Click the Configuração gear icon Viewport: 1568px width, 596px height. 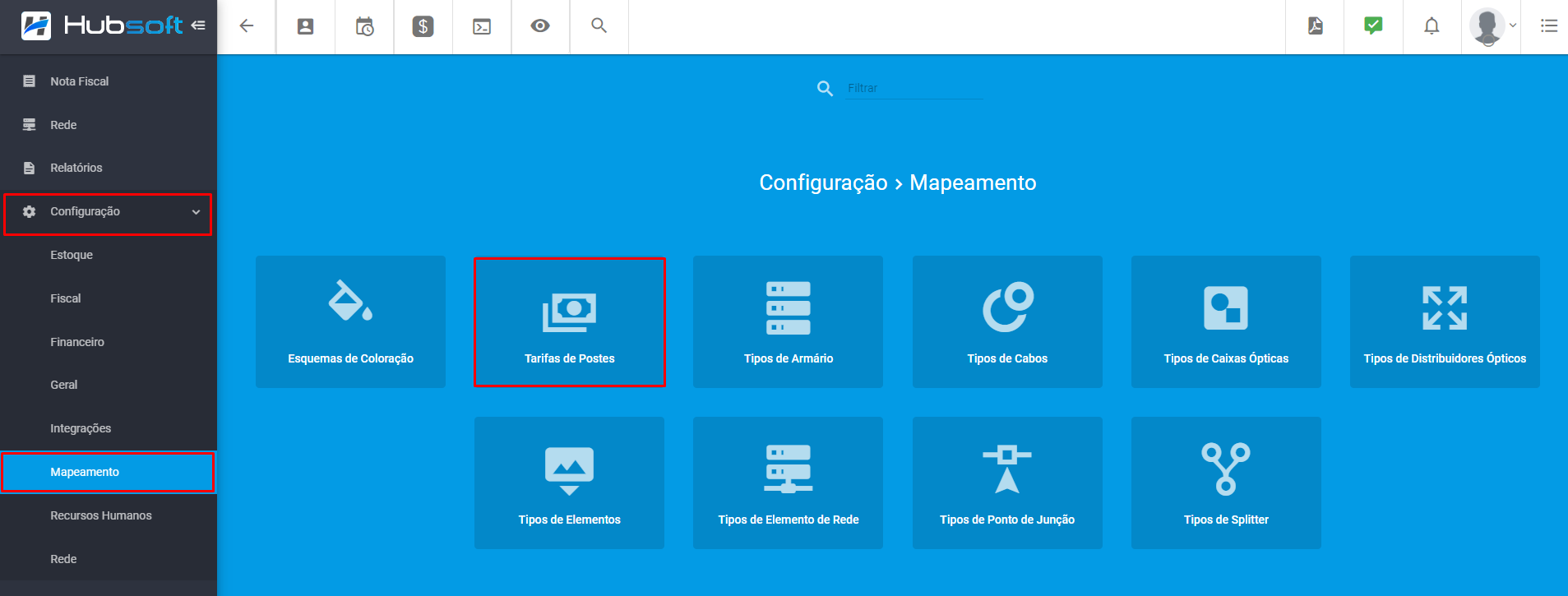tap(30, 211)
